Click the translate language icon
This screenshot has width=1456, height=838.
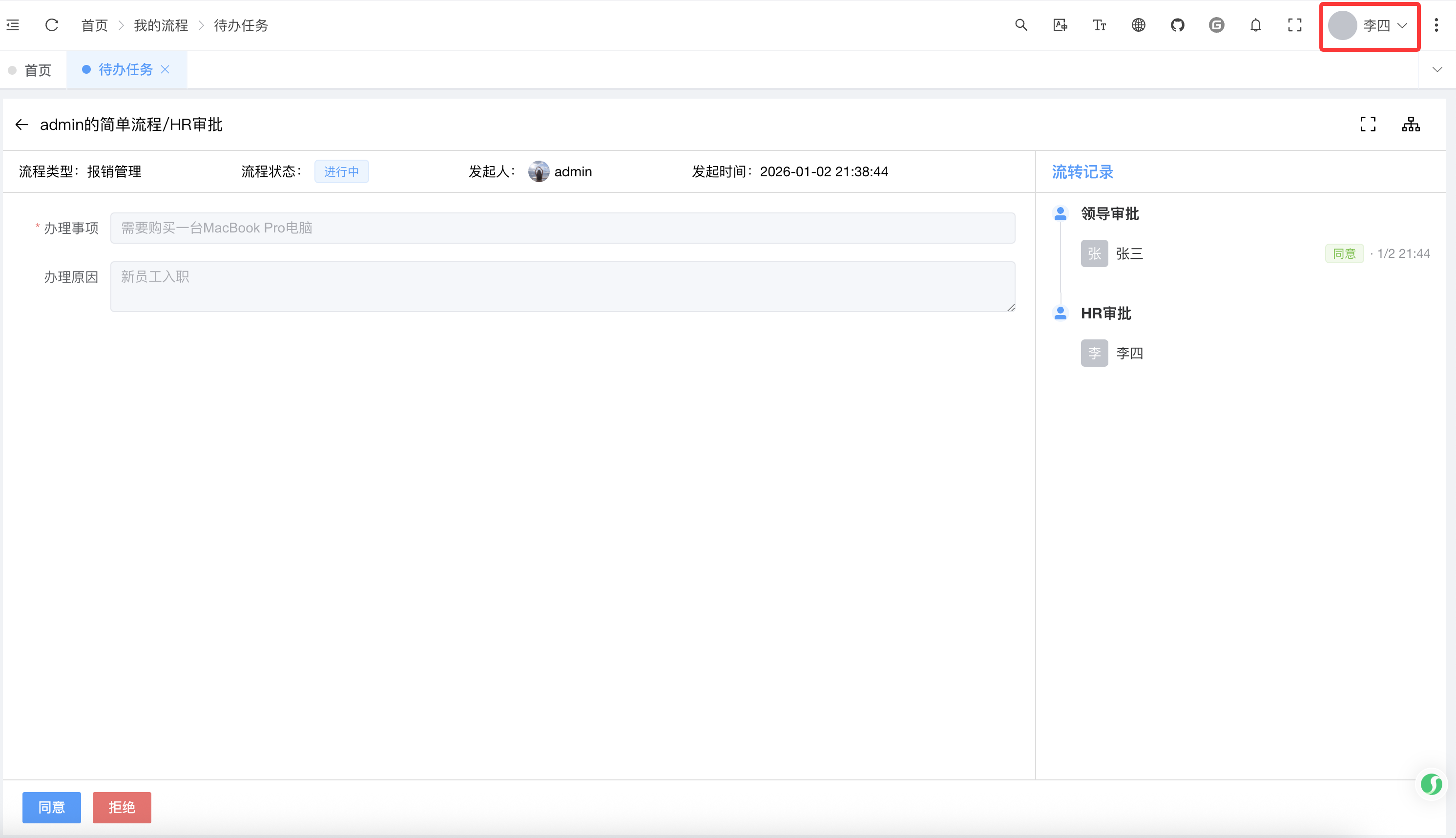(1060, 25)
